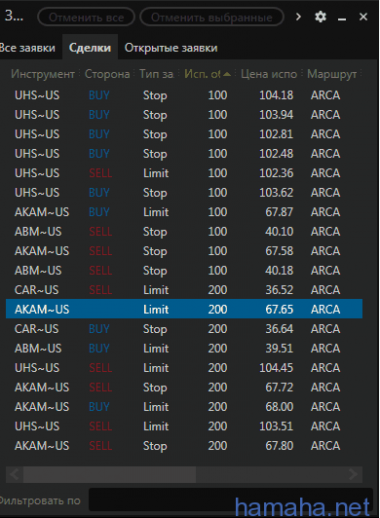Click the Отменить выбранные button
Screen dimensions: 380x518
[212, 17]
